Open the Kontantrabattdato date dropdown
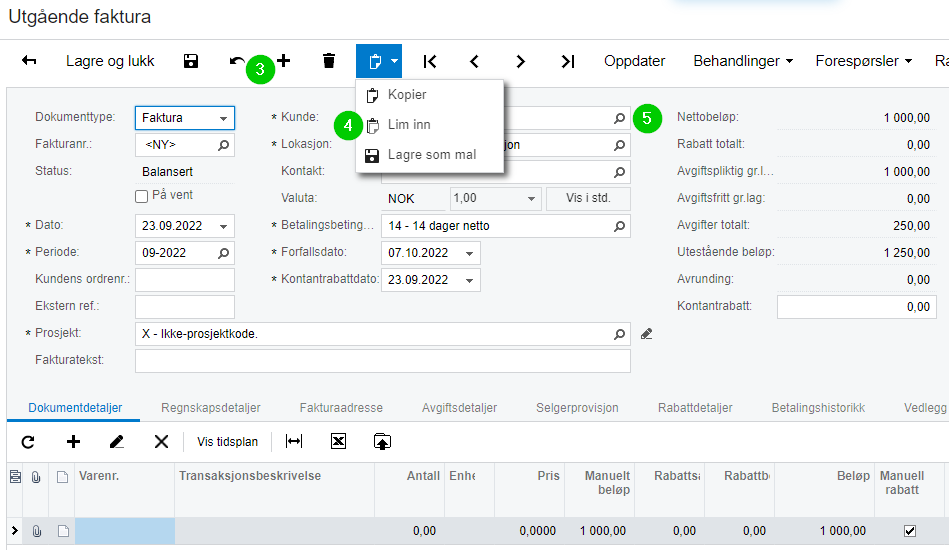The height and width of the screenshot is (550, 949). click(x=470, y=280)
